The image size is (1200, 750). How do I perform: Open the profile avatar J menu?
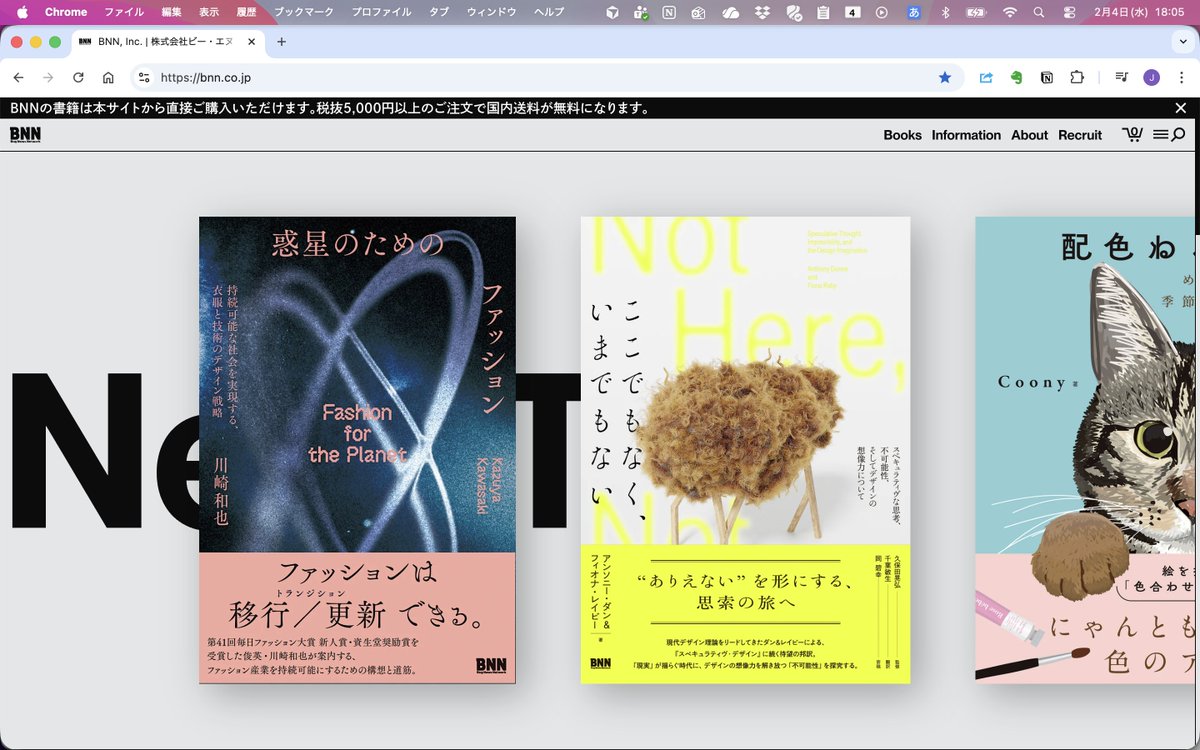click(1151, 77)
